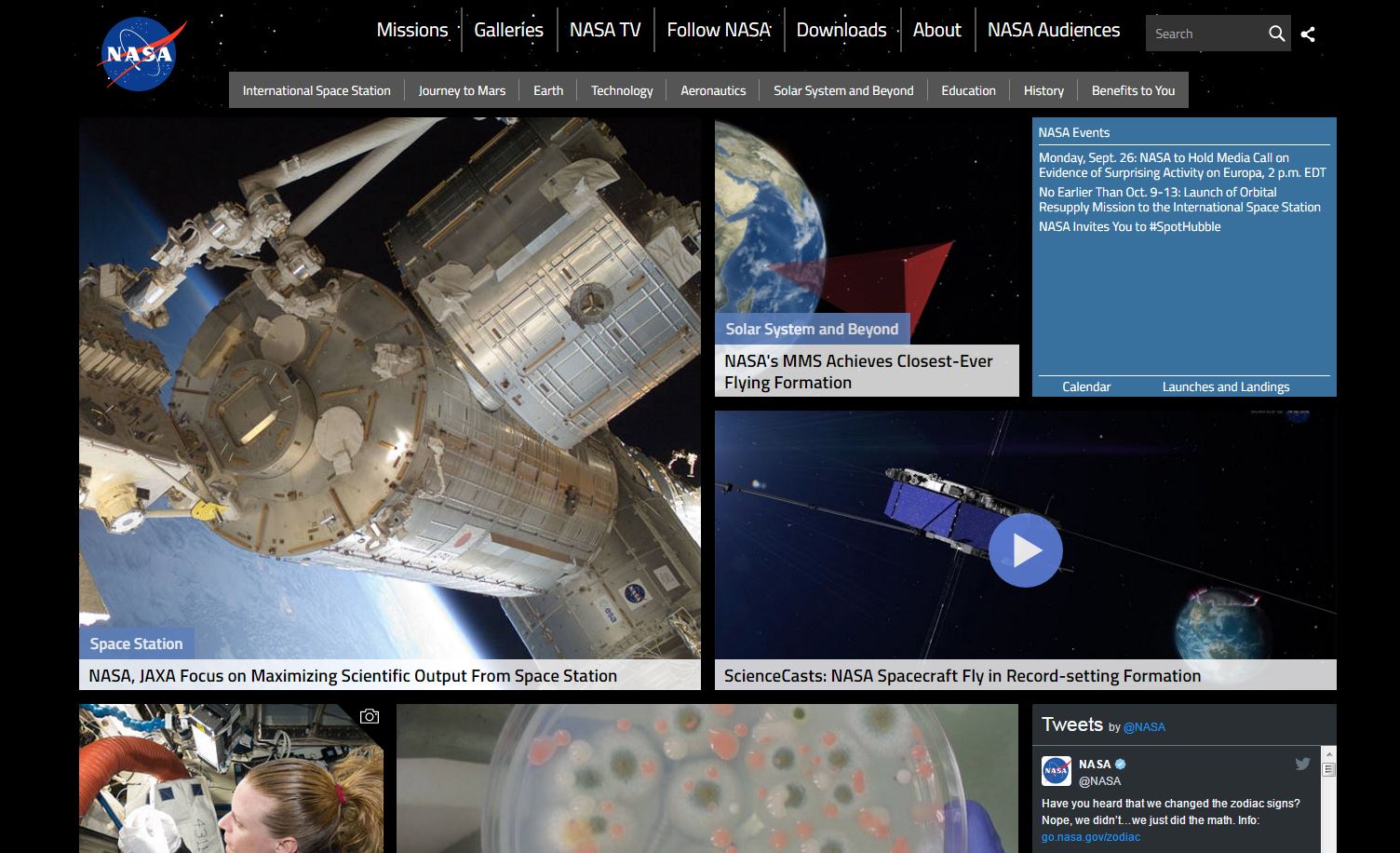1400x853 pixels.
Task: Open the Europa media call event
Action: (1182, 165)
